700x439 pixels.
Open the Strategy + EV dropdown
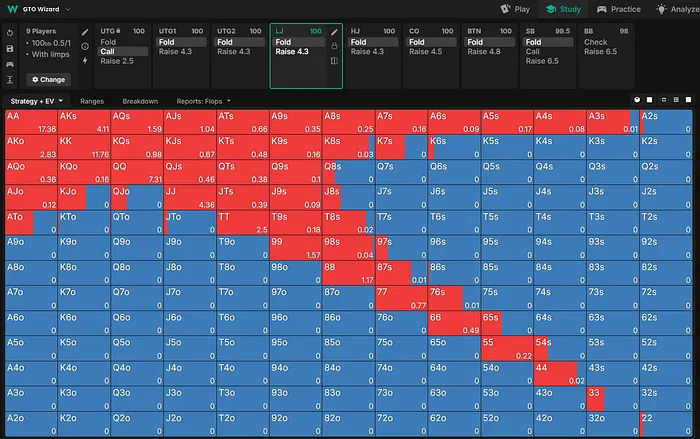(37, 101)
